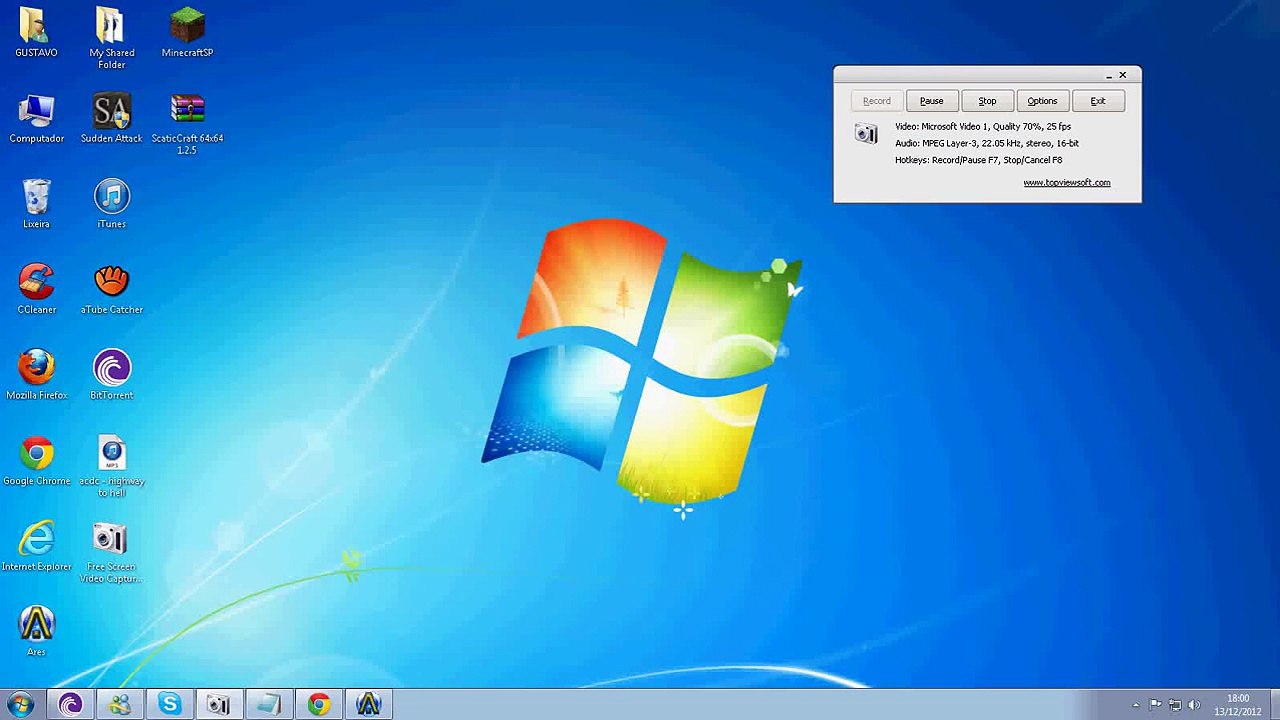This screenshot has width=1280, height=720.
Task: Click the greyed-out Record button
Action: point(876,101)
